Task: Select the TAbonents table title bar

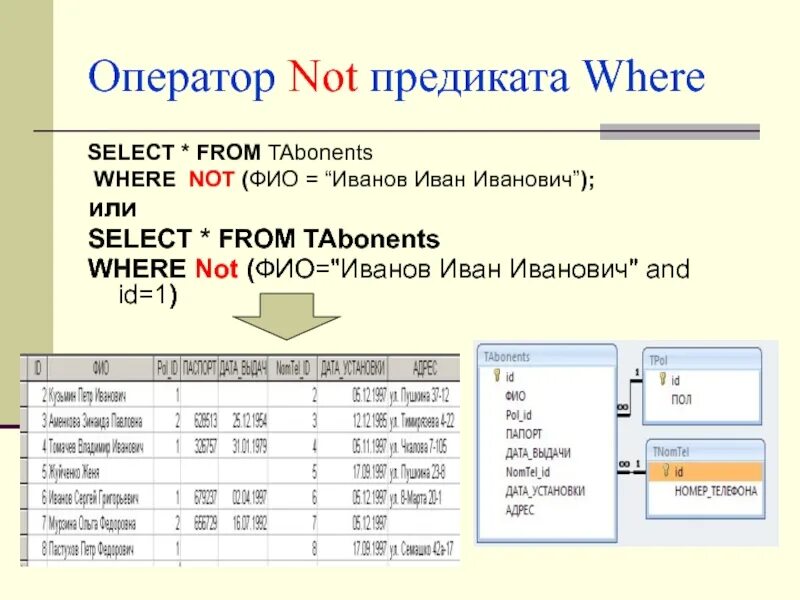Action: click(x=547, y=356)
